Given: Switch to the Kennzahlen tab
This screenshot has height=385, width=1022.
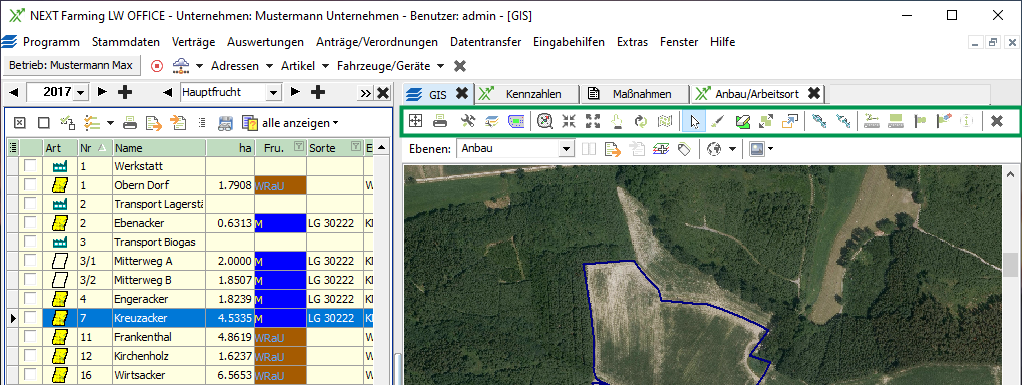Looking at the screenshot, I should coord(527,94).
